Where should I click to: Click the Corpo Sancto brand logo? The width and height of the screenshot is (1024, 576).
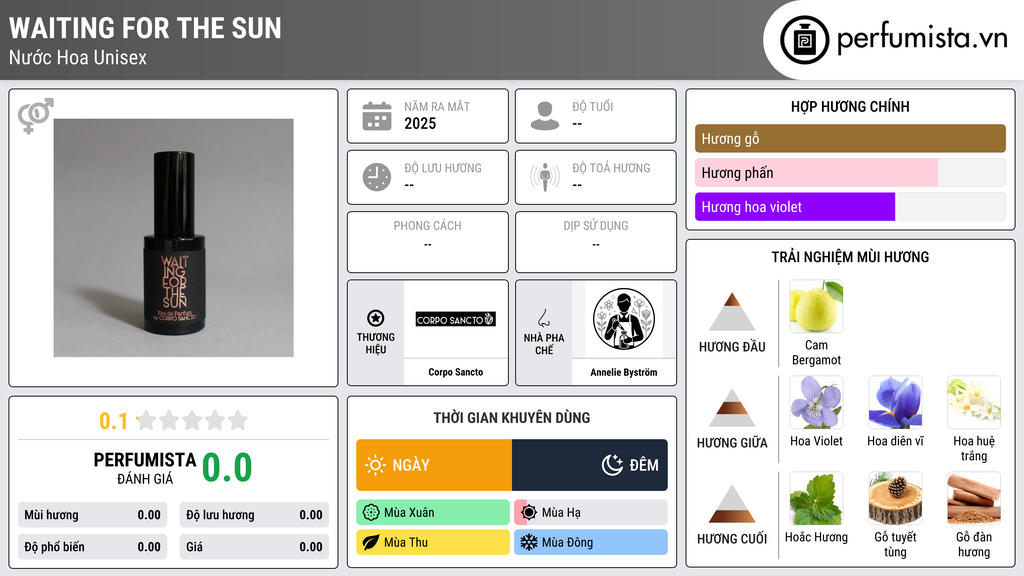(x=456, y=319)
